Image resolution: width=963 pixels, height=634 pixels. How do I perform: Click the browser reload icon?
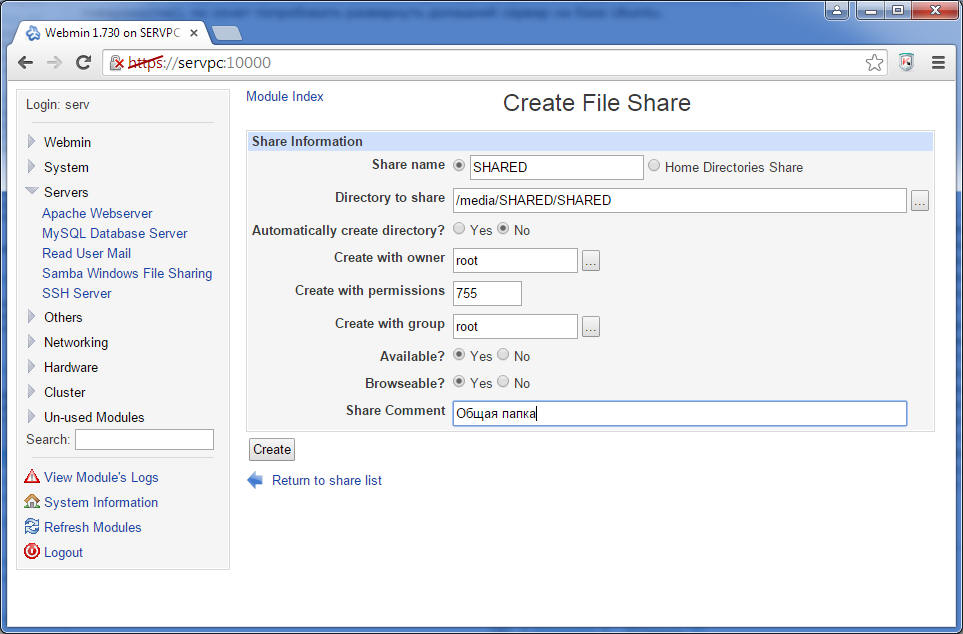(83, 63)
